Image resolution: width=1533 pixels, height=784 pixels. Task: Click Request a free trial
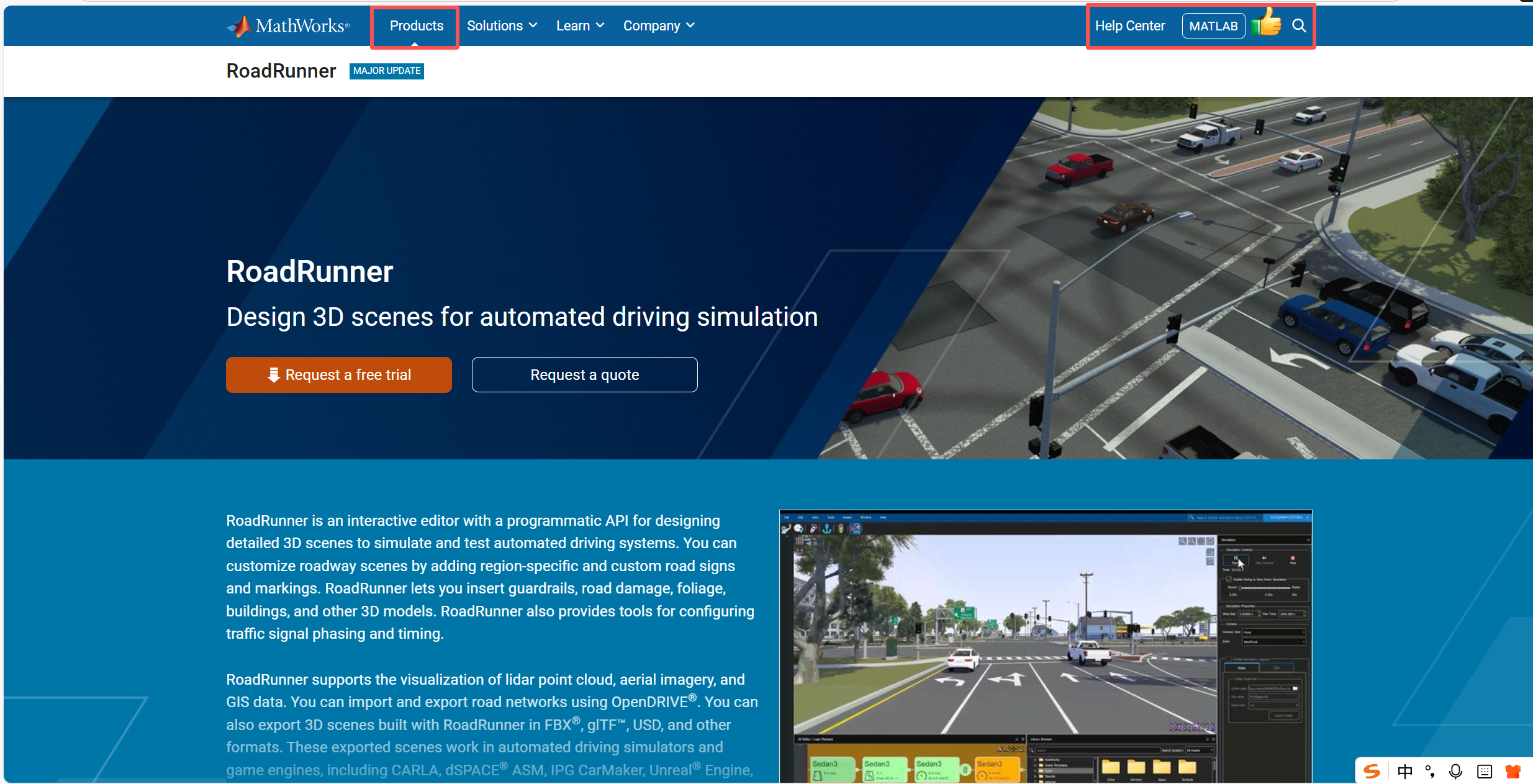point(339,375)
